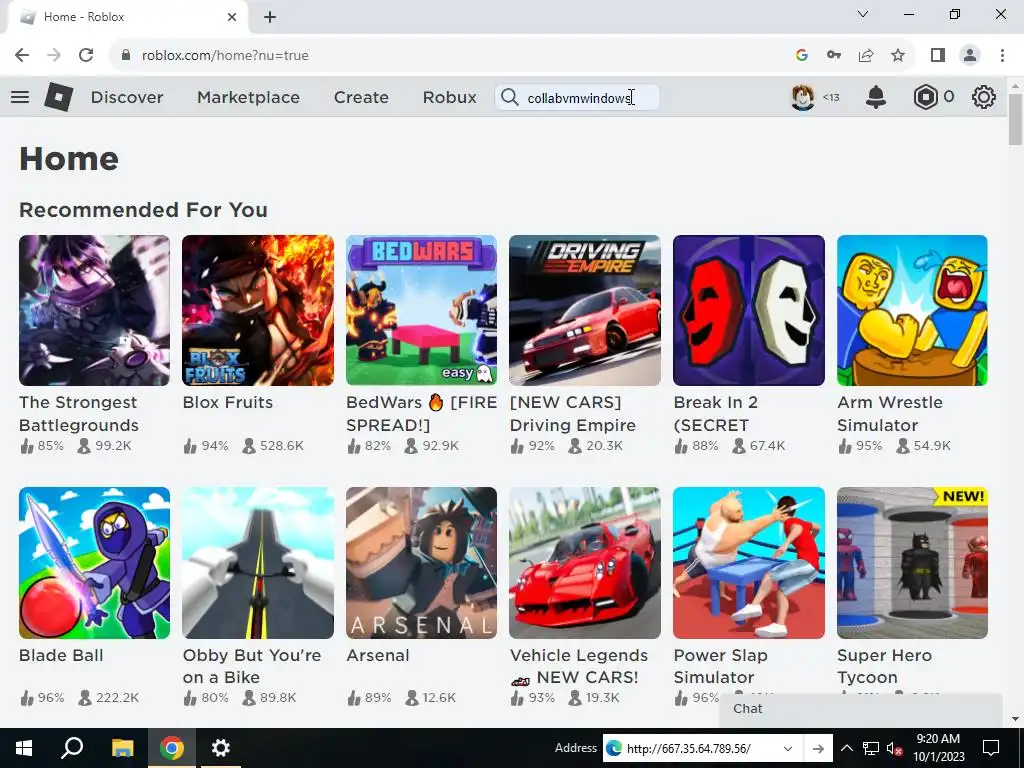Open File Explorer from the taskbar
The width and height of the screenshot is (1024, 768).
tap(122, 748)
